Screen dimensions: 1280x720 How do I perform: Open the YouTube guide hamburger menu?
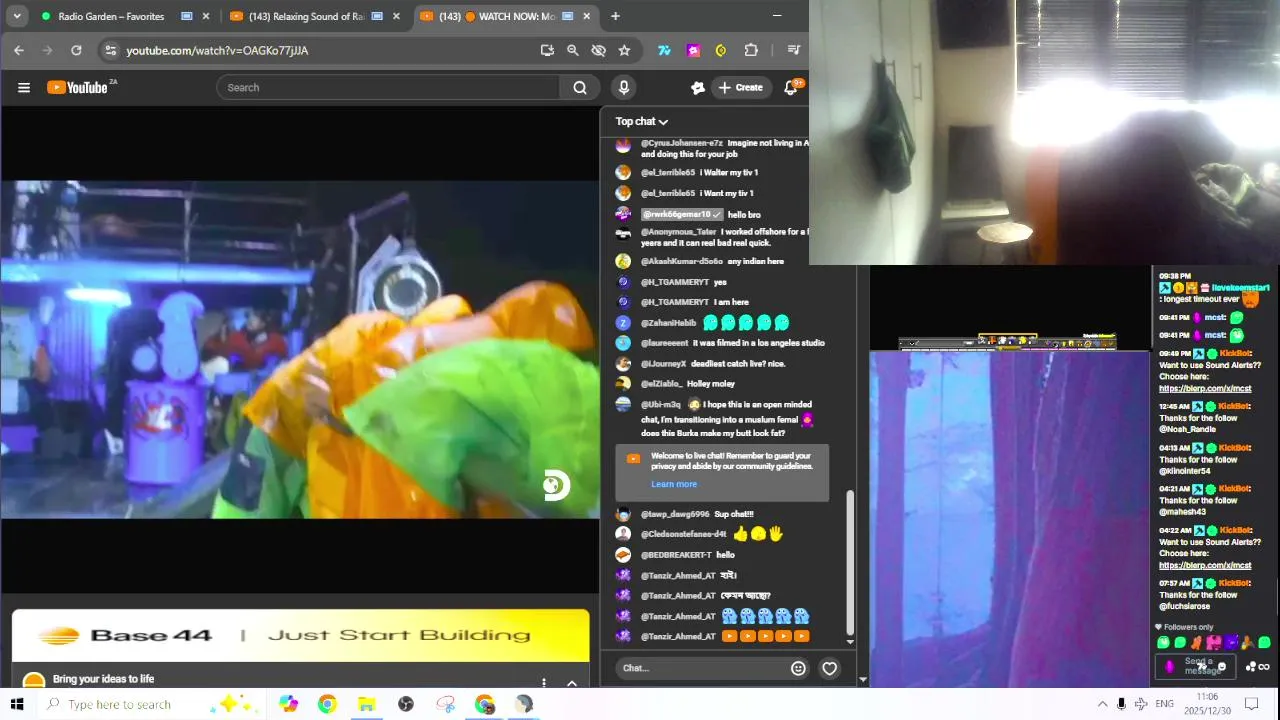(x=24, y=88)
